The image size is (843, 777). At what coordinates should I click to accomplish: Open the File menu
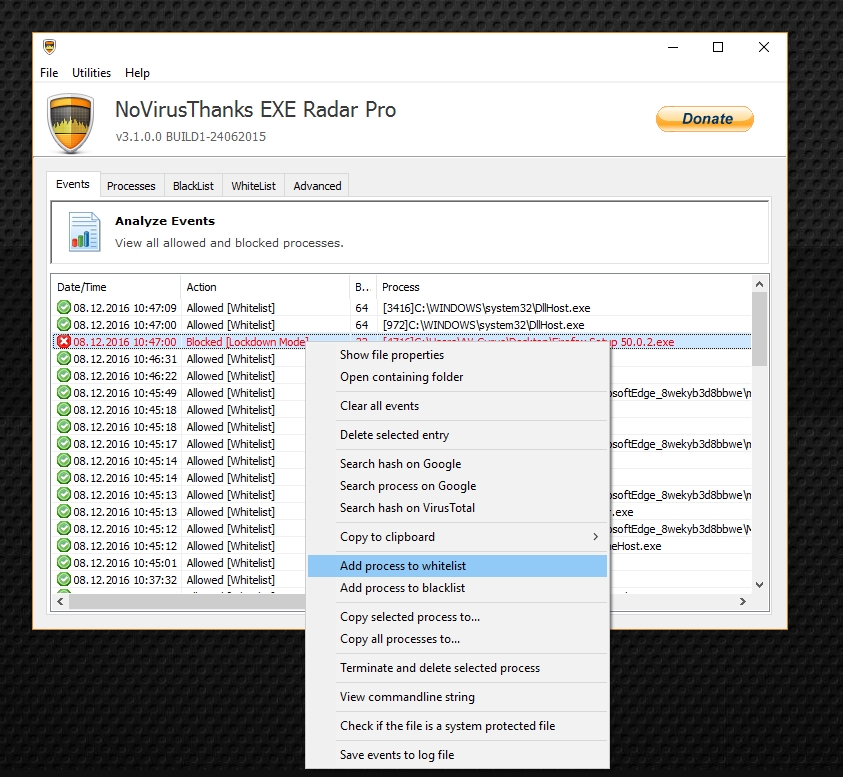tap(49, 73)
